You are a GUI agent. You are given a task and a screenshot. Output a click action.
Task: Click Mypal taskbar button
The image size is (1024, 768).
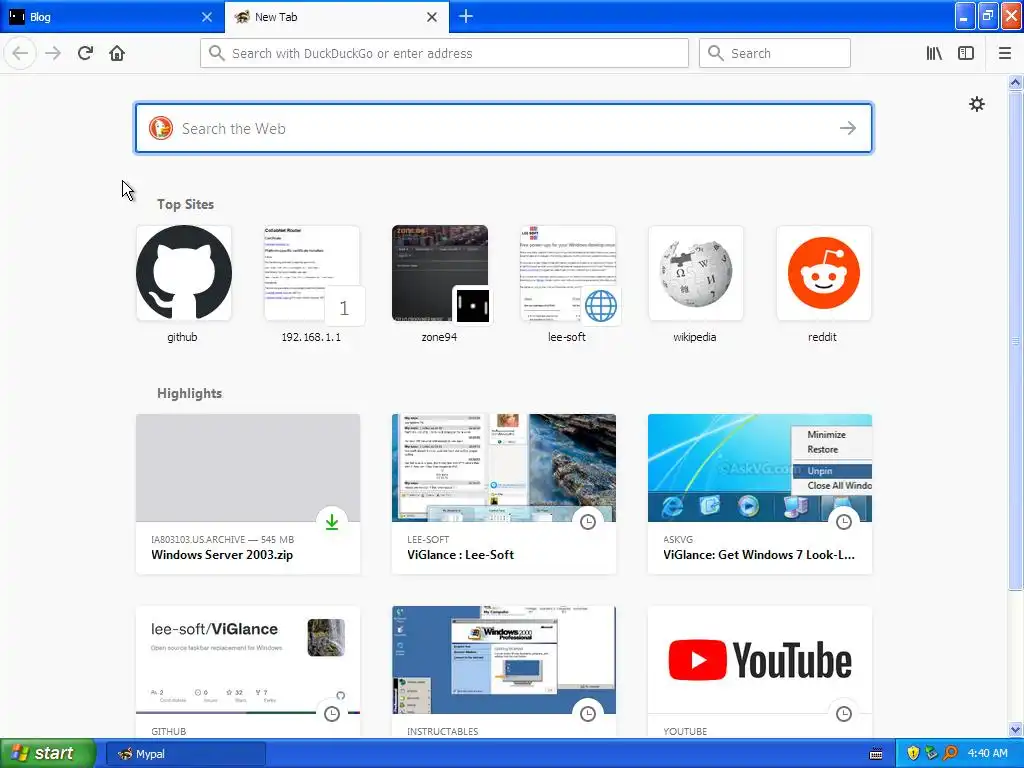click(186, 754)
